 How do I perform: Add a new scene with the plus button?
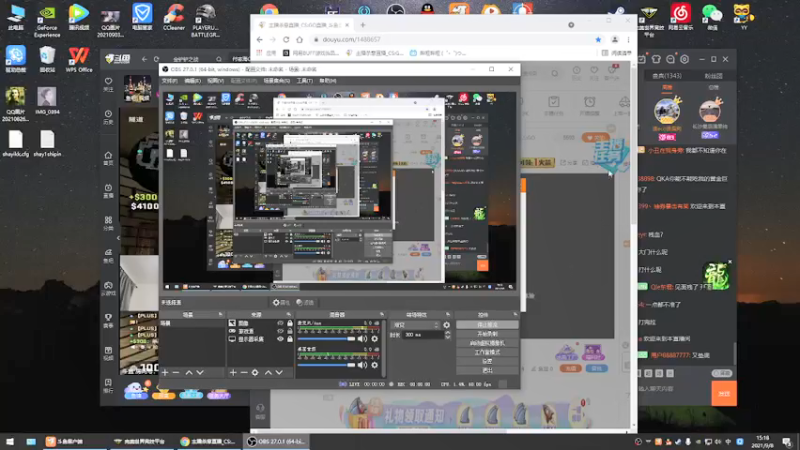(x=165, y=373)
